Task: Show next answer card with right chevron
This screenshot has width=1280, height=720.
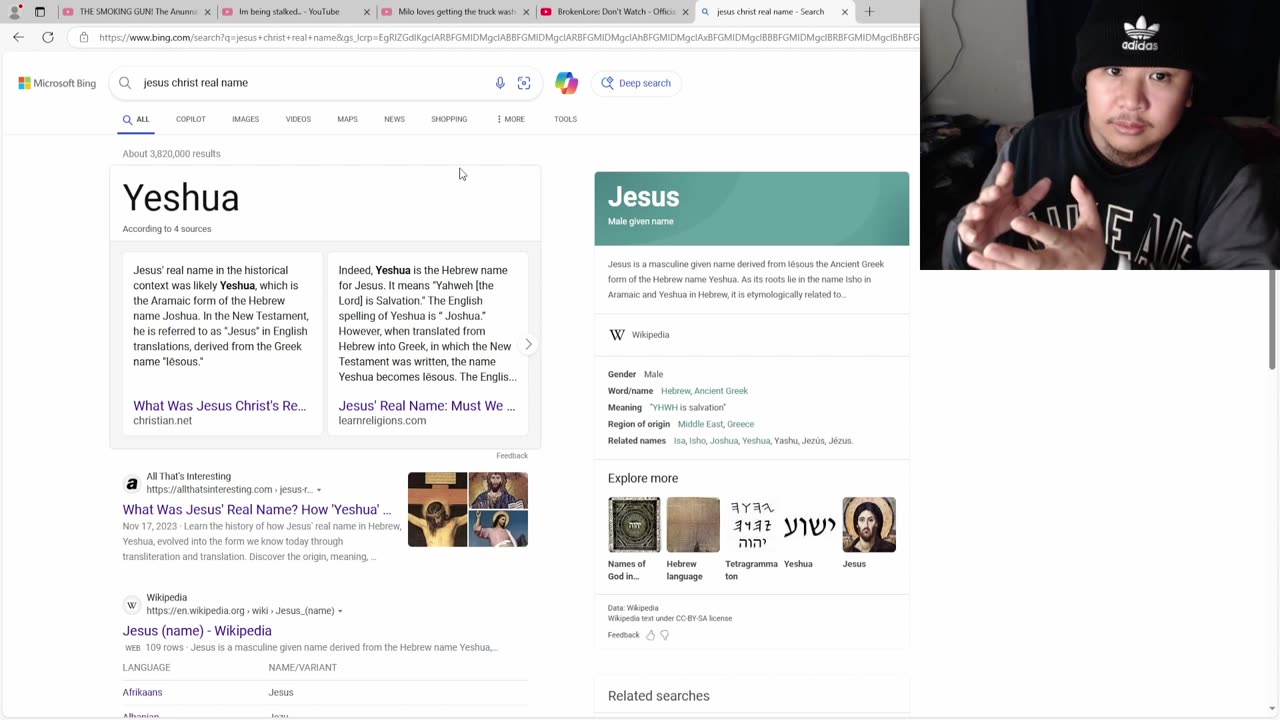Action: [528, 344]
